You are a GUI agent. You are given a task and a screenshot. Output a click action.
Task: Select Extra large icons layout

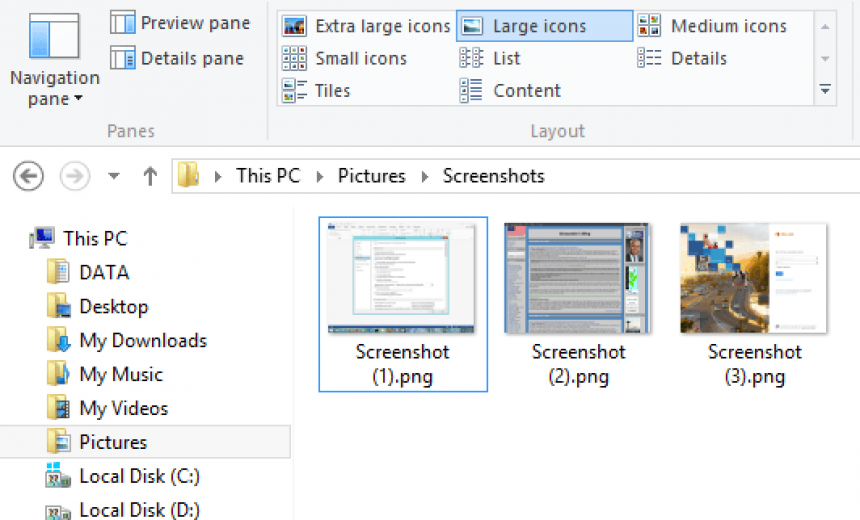(x=366, y=26)
